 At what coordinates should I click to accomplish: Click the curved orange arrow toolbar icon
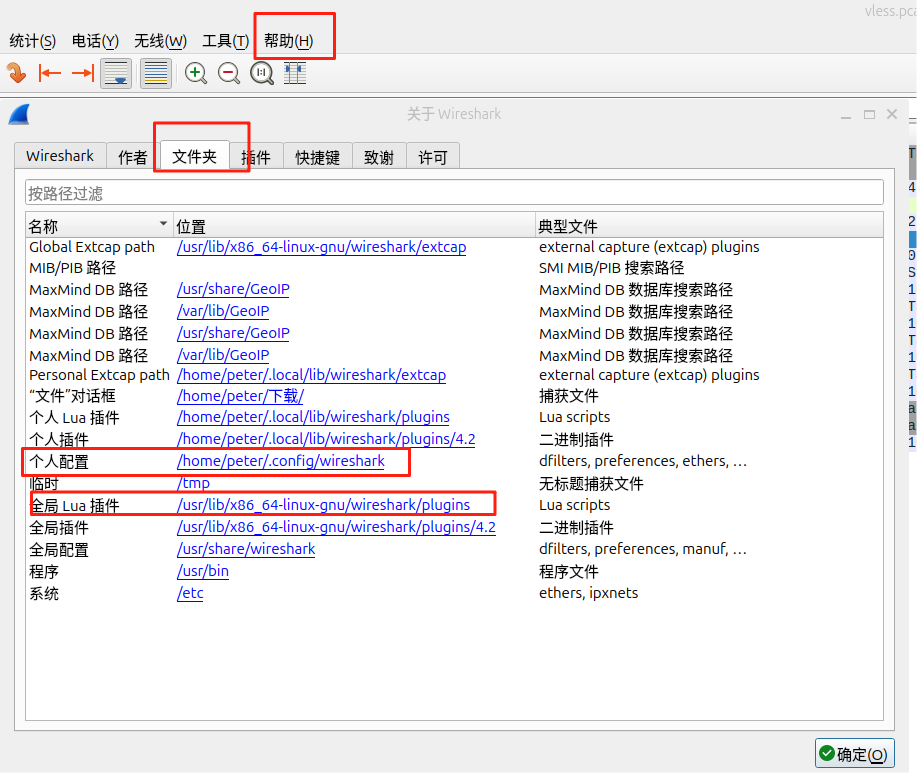(16, 73)
